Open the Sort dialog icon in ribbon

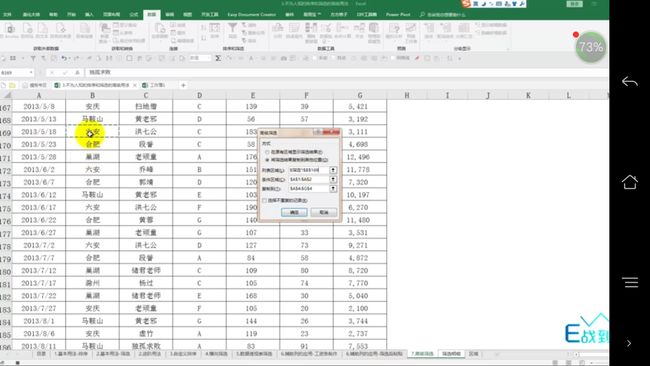[x=214, y=28]
